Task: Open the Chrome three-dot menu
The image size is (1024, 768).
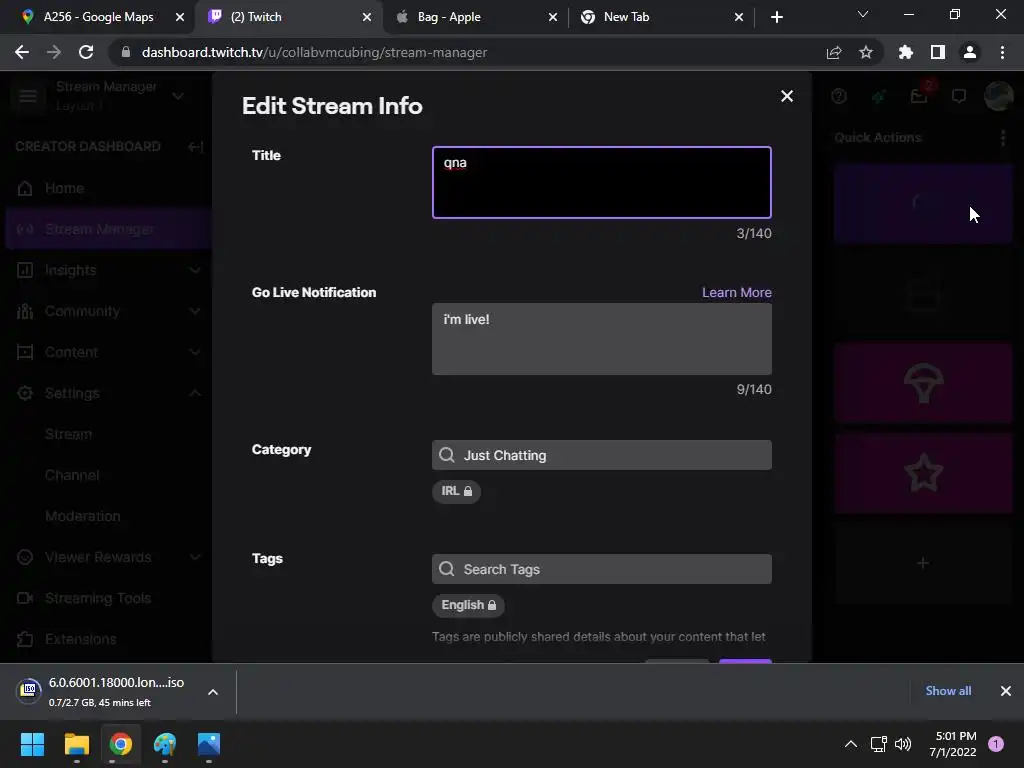Action: coord(1002,52)
